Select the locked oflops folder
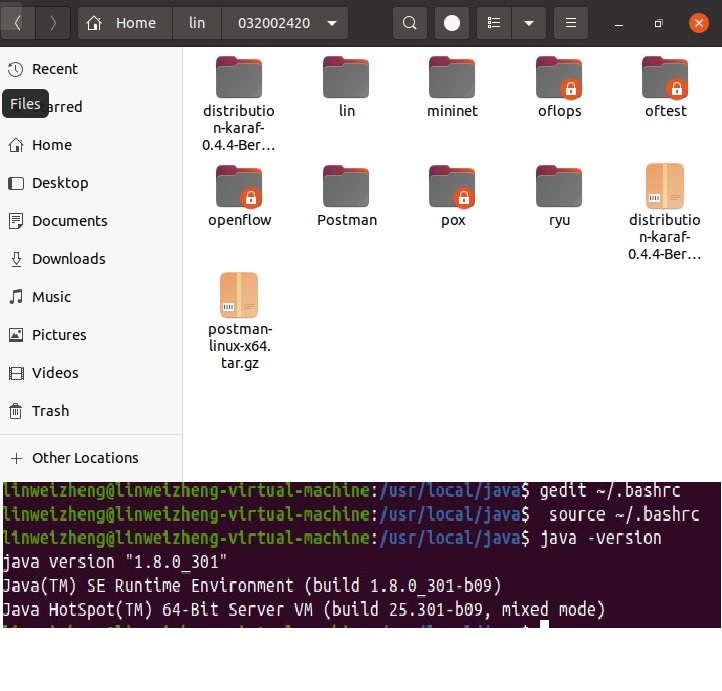The image size is (722, 691). (559, 78)
